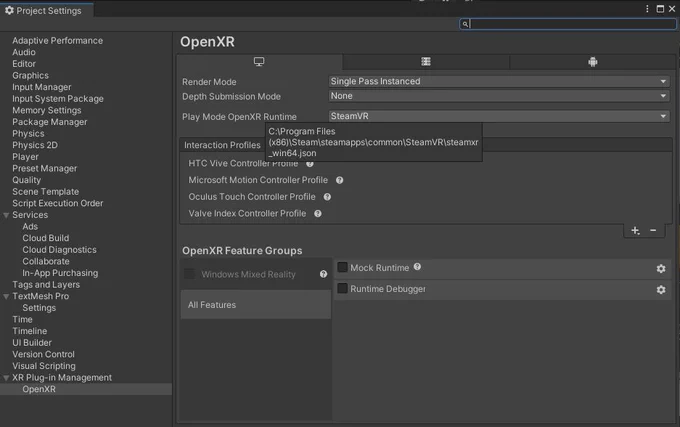This screenshot has height=427, width=680.
Task: Open the Render Mode dropdown
Action: [499, 81]
